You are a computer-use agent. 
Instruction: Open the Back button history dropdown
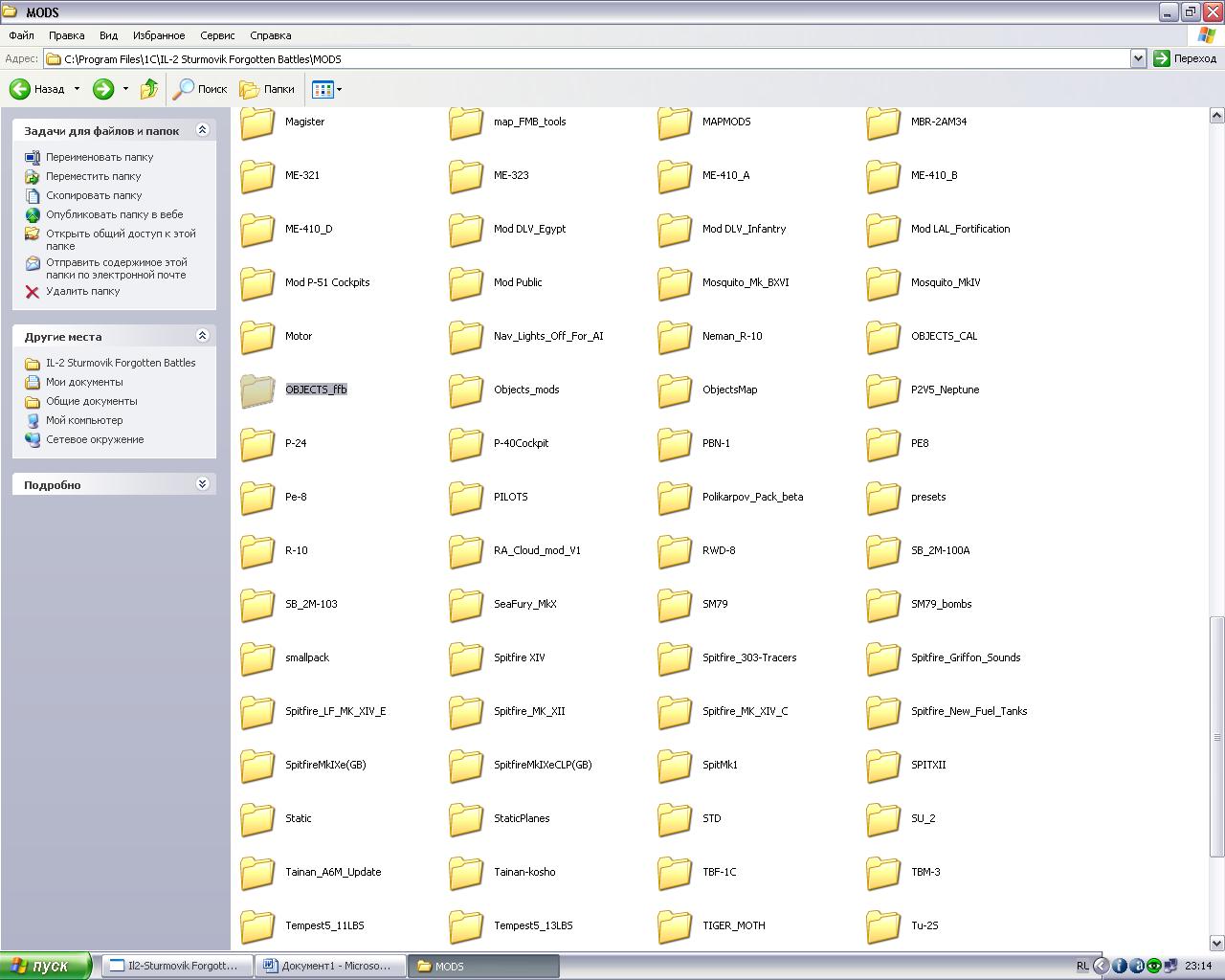pyautogui.click(x=78, y=89)
